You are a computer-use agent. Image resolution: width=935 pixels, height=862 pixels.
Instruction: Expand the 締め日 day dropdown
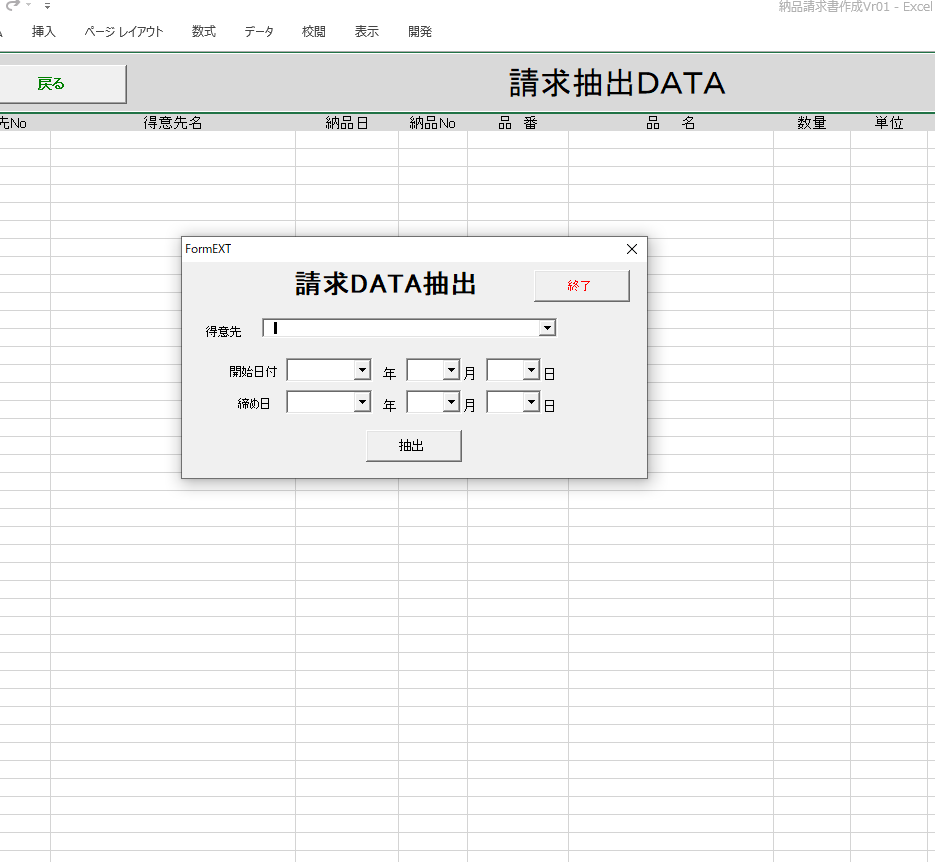531,402
